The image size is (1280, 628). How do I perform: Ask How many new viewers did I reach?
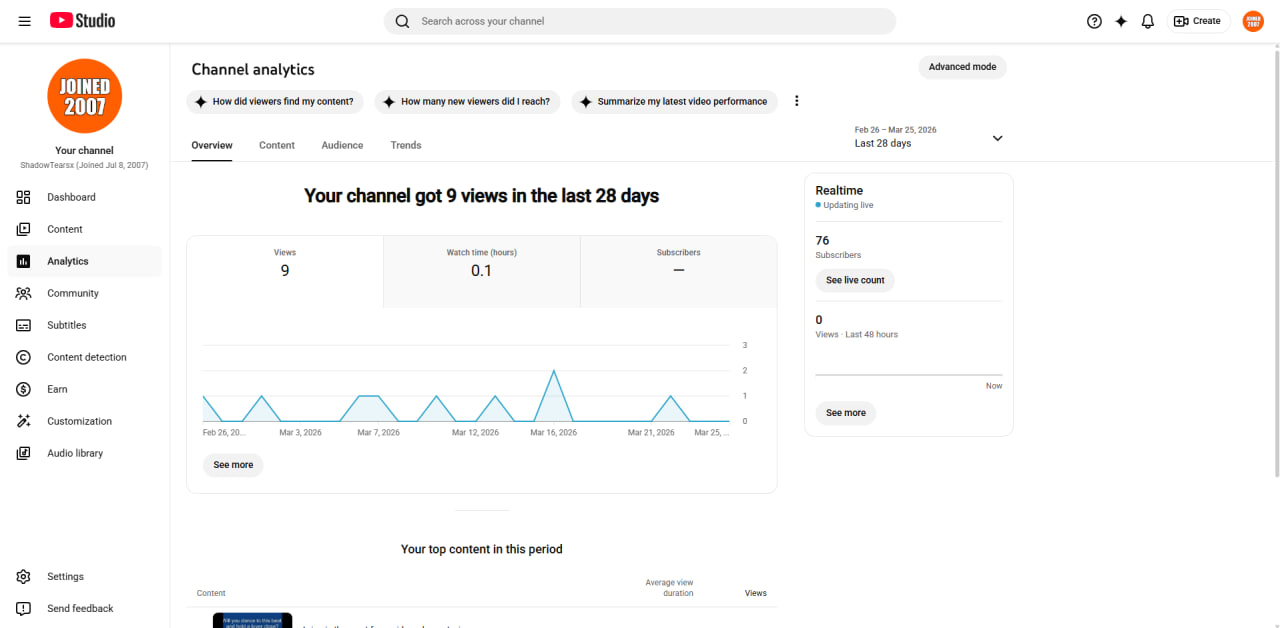tap(467, 101)
